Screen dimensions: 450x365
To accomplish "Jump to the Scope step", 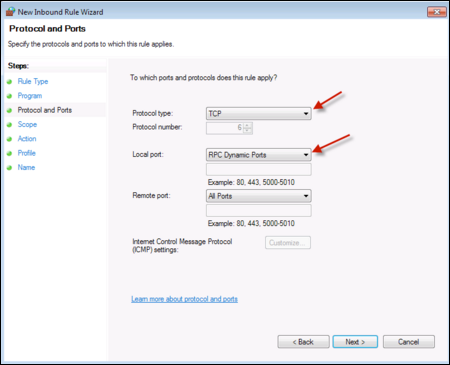I will [x=27, y=124].
